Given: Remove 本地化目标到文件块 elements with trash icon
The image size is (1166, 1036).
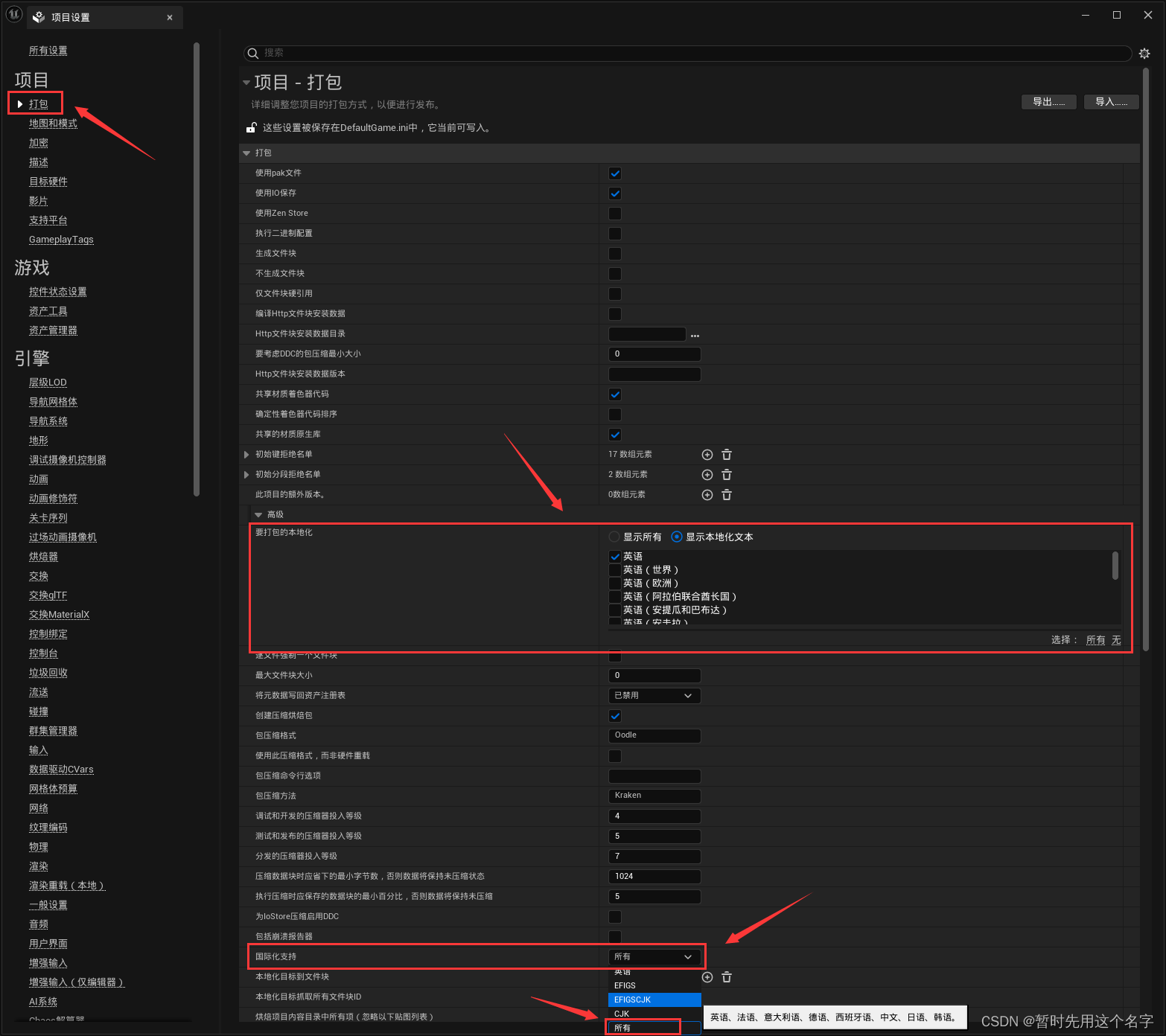Looking at the screenshot, I should point(727,977).
